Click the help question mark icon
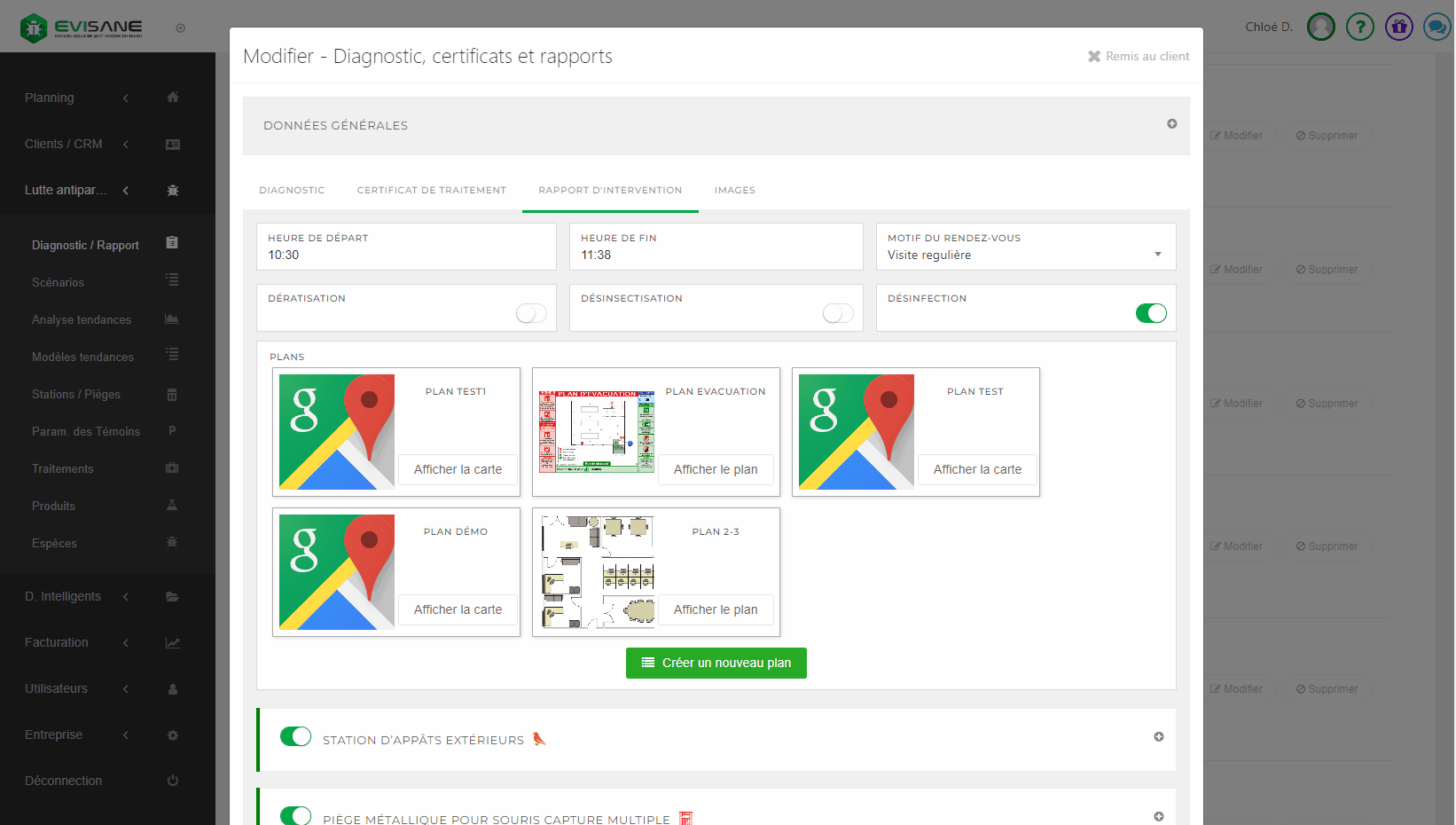This screenshot has height=825, width=1456. pos(1359,27)
